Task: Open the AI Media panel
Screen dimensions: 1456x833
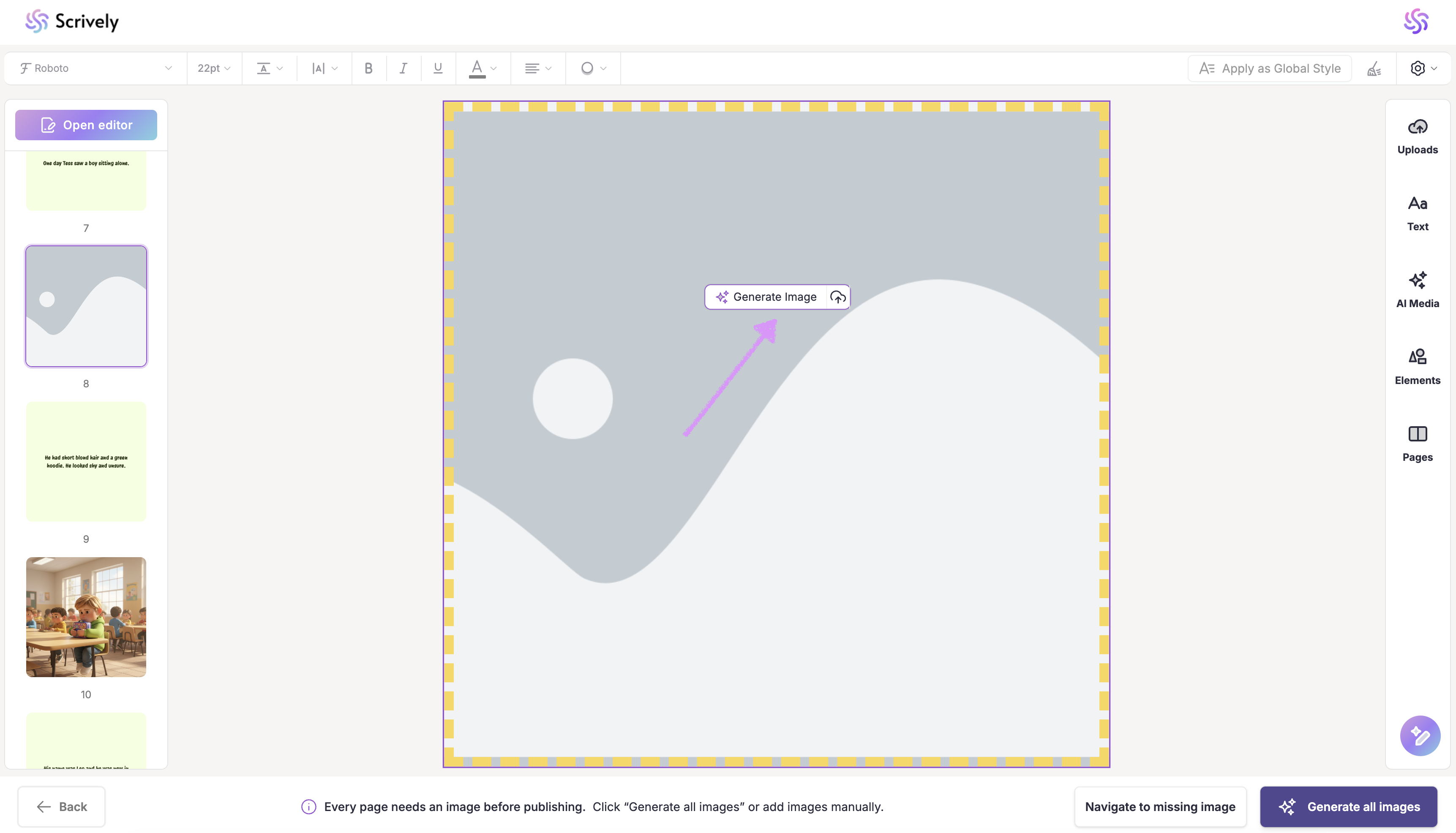Action: (x=1417, y=290)
